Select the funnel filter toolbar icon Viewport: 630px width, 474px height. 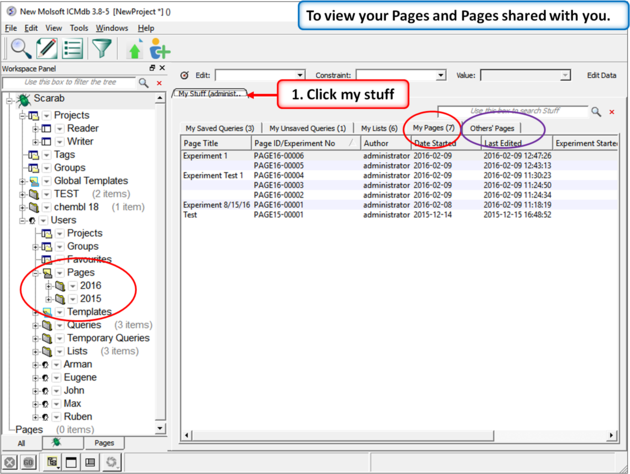pos(102,48)
